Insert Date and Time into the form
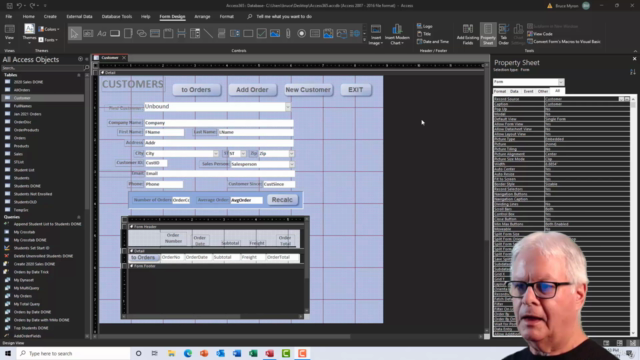Screen dimensions: 640x360 [x=433, y=42]
